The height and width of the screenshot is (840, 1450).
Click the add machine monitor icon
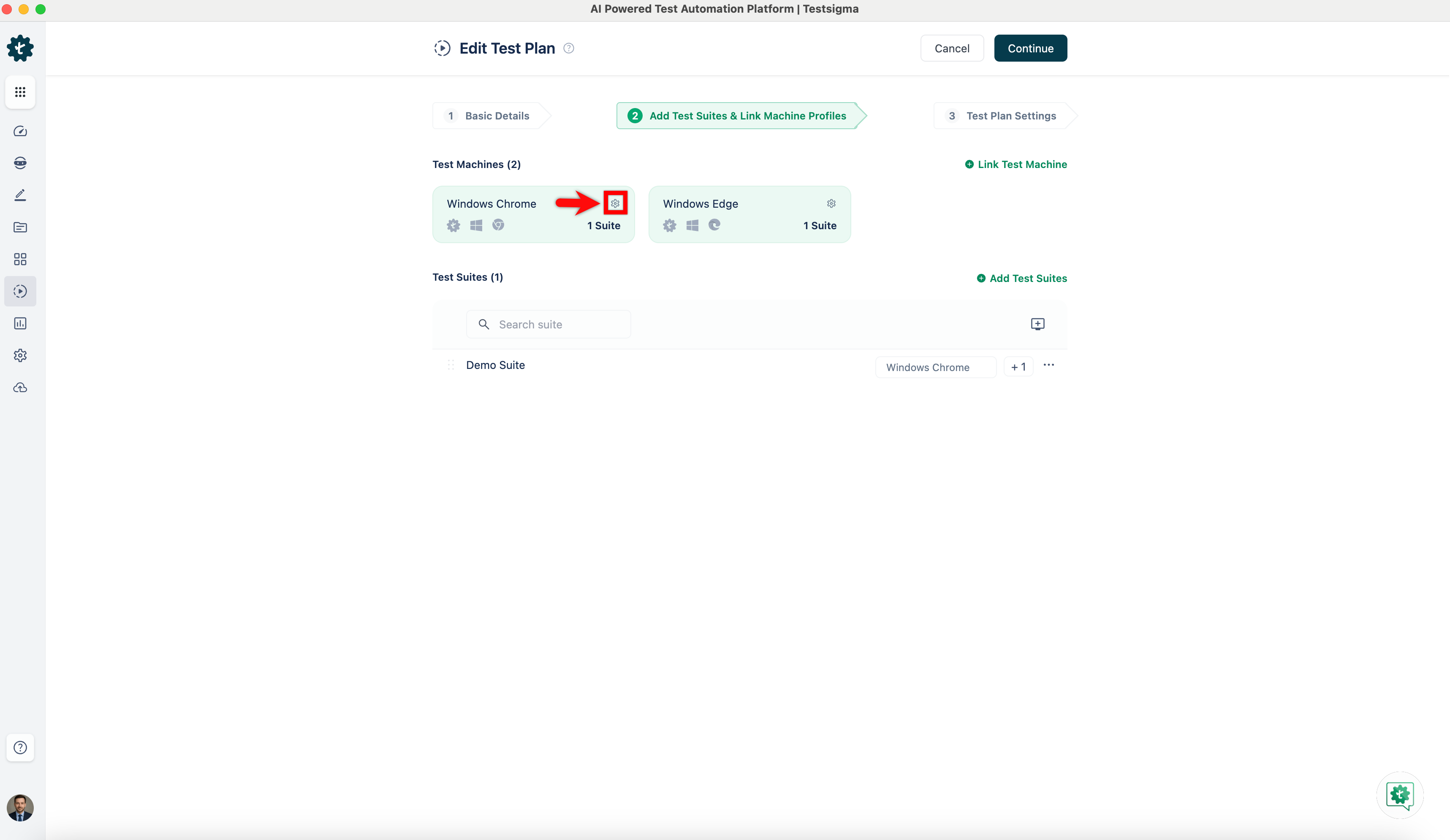point(1037,324)
